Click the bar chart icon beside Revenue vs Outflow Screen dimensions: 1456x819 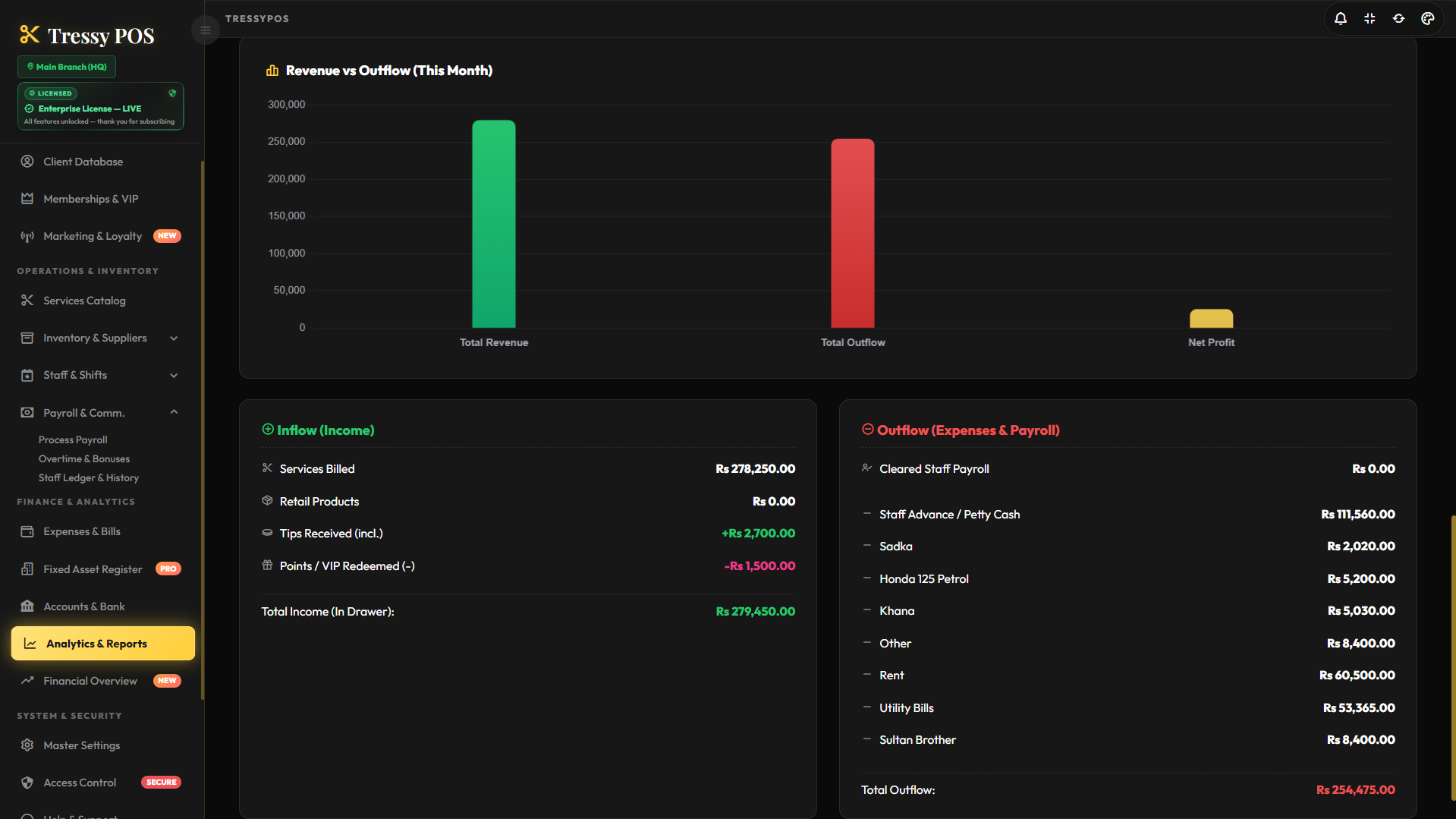point(272,71)
